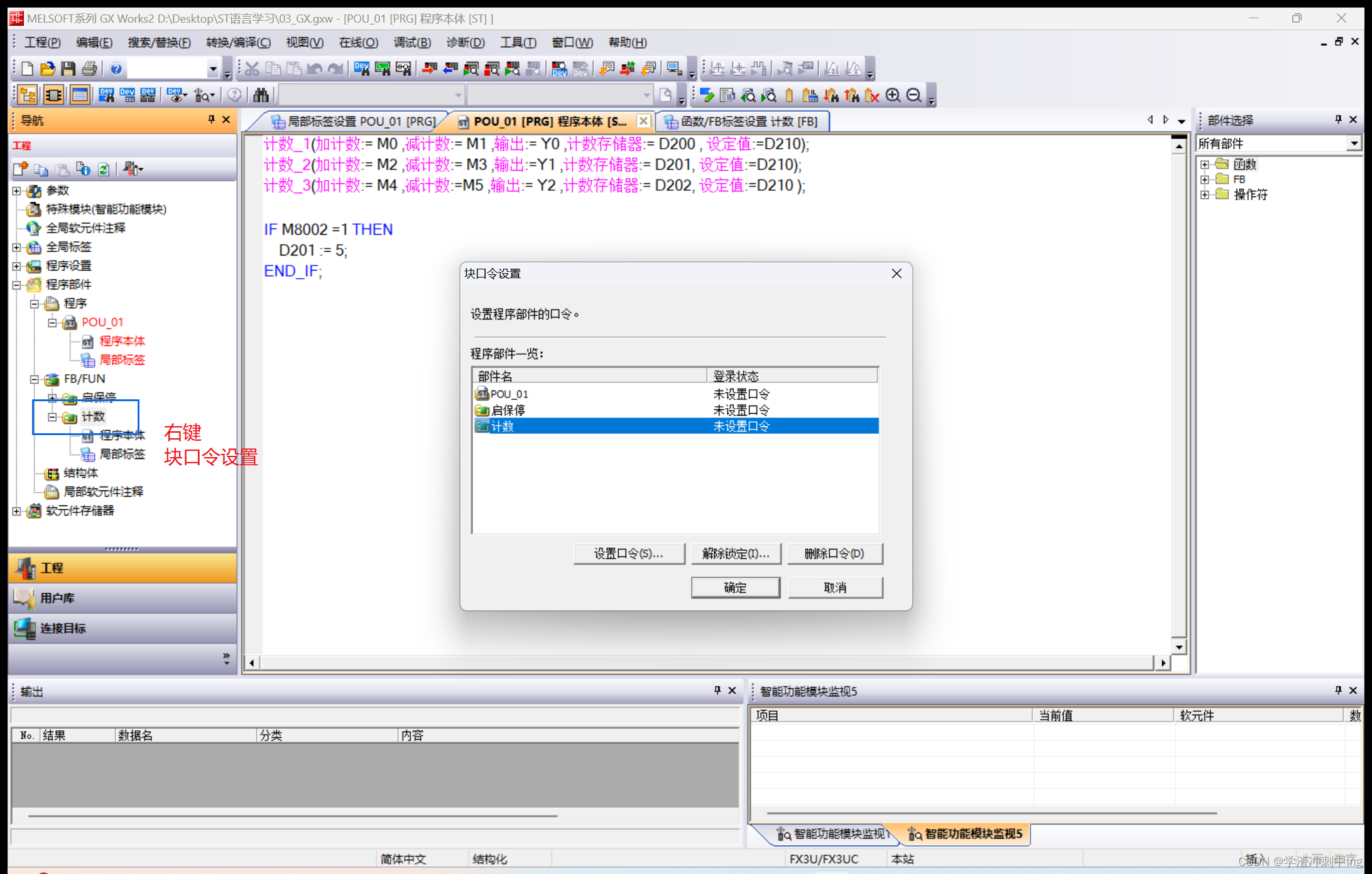Toggle the navigation window view icon

pyautogui.click(x=28, y=95)
